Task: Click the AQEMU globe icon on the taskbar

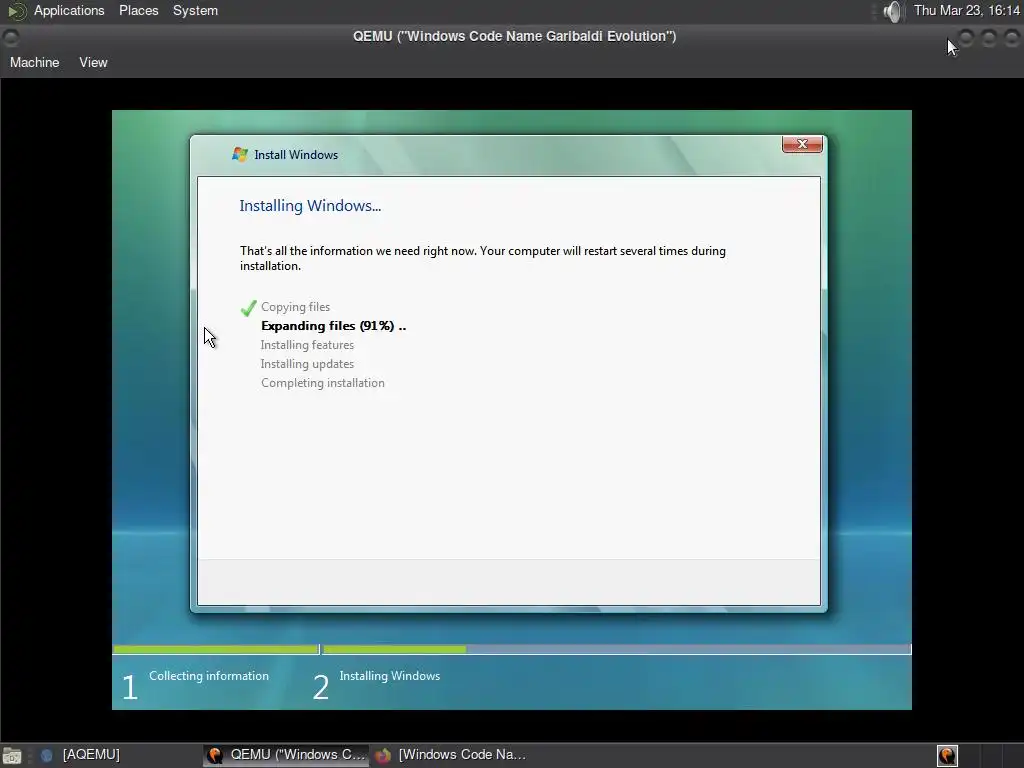Action: click(x=46, y=756)
